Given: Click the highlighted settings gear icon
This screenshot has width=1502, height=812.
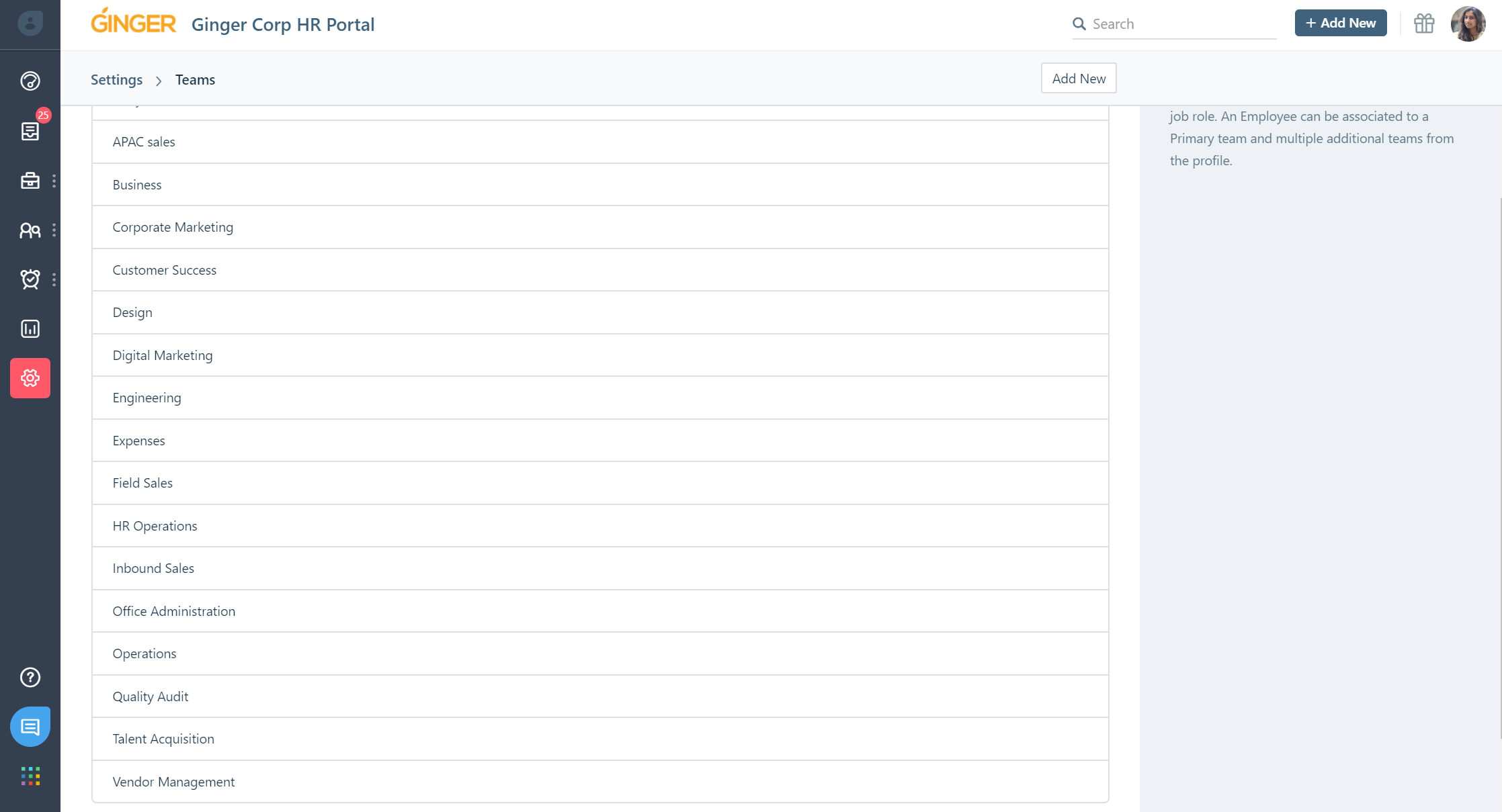Looking at the screenshot, I should tap(30, 378).
